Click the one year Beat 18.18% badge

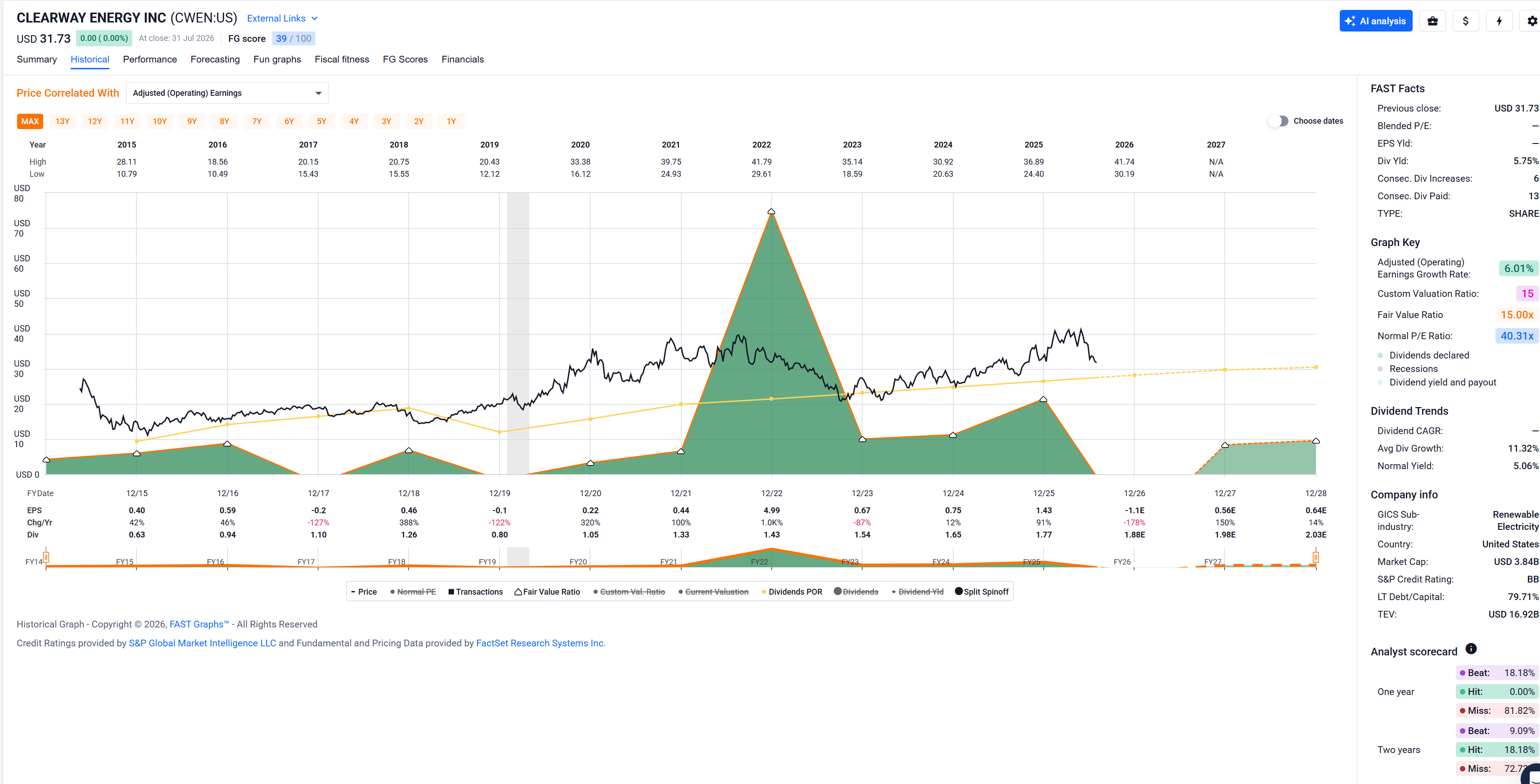pyautogui.click(x=1497, y=673)
